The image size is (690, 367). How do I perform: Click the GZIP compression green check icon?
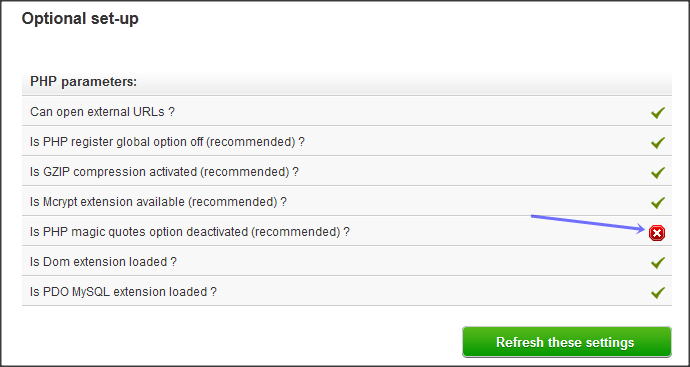click(657, 172)
